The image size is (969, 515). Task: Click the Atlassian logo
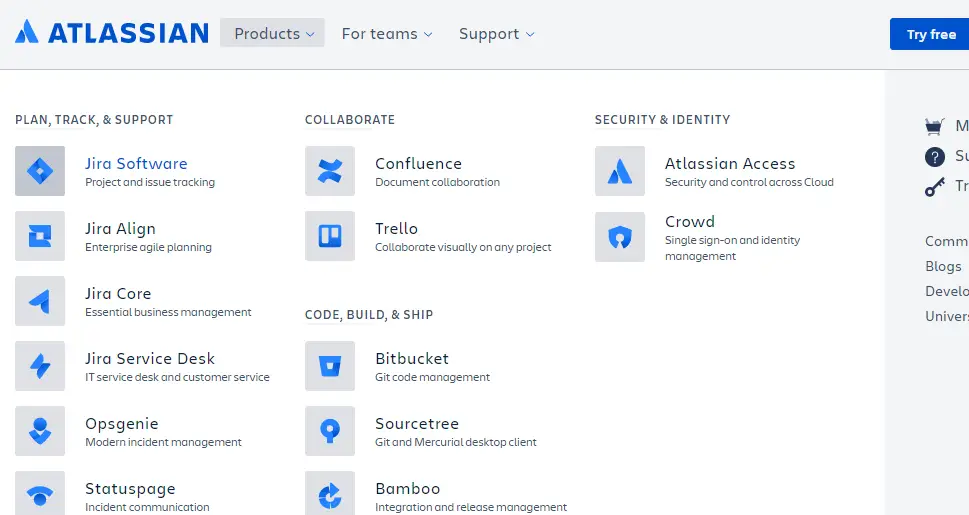[112, 32]
